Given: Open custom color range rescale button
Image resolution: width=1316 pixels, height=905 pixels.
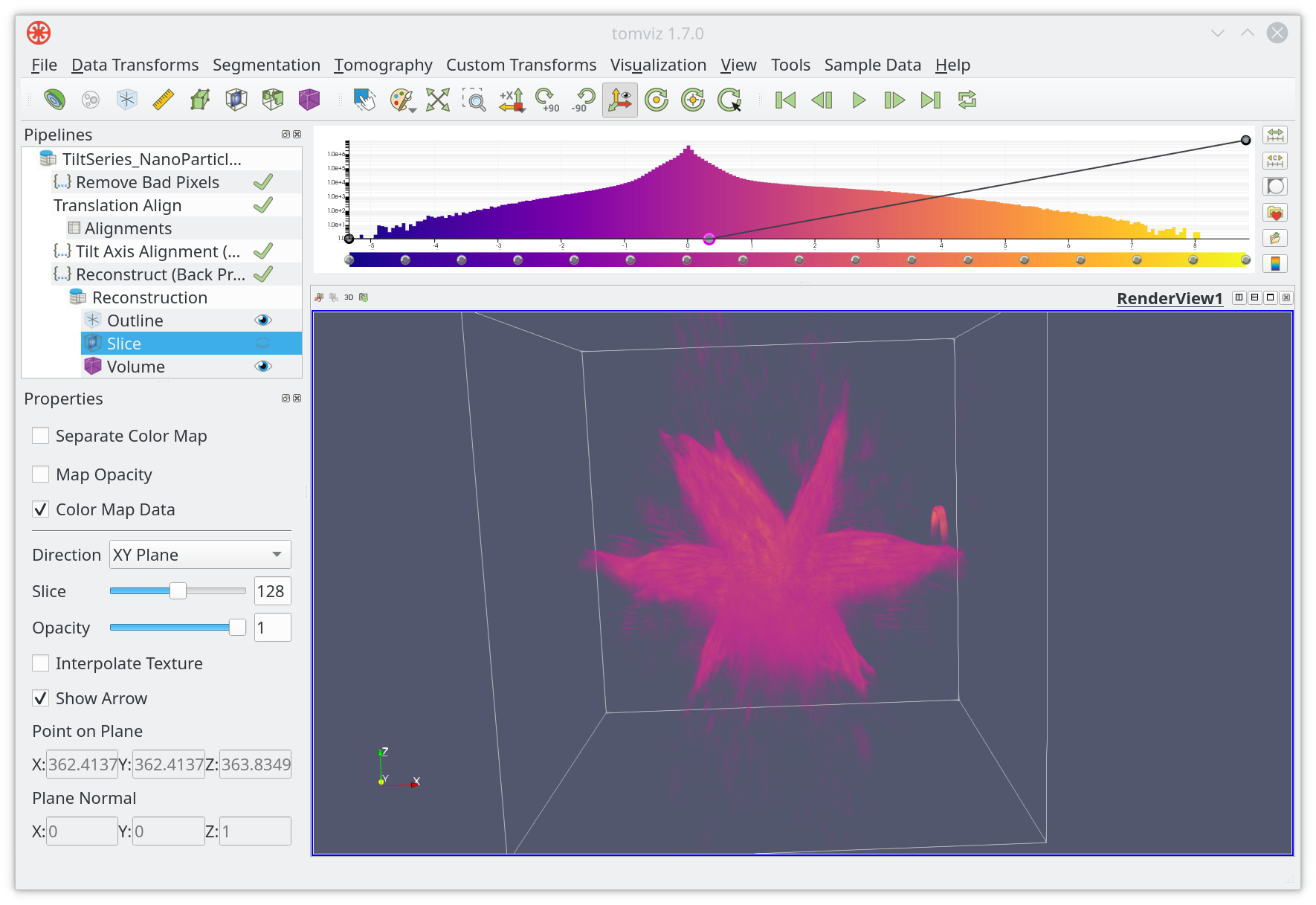Looking at the screenshot, I should coord(1275,161).
